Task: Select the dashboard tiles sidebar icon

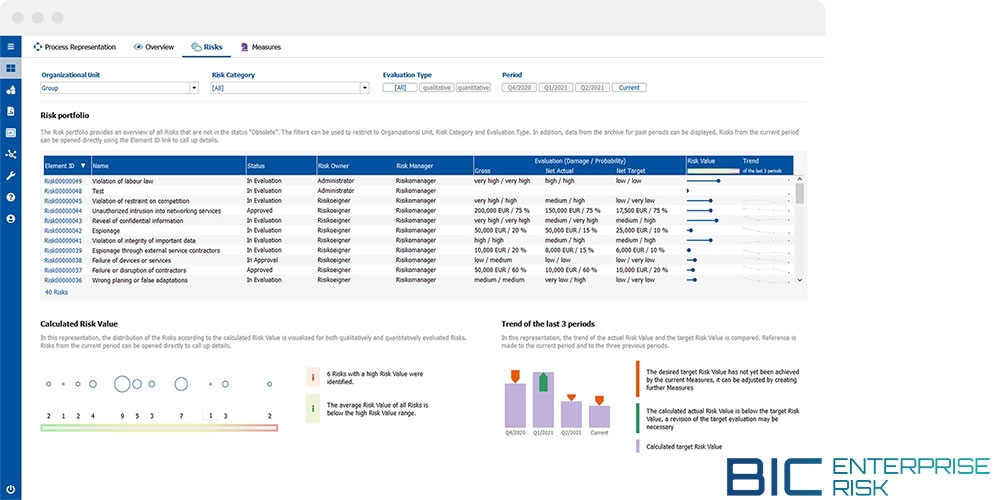Action: [x=10, y=68]
